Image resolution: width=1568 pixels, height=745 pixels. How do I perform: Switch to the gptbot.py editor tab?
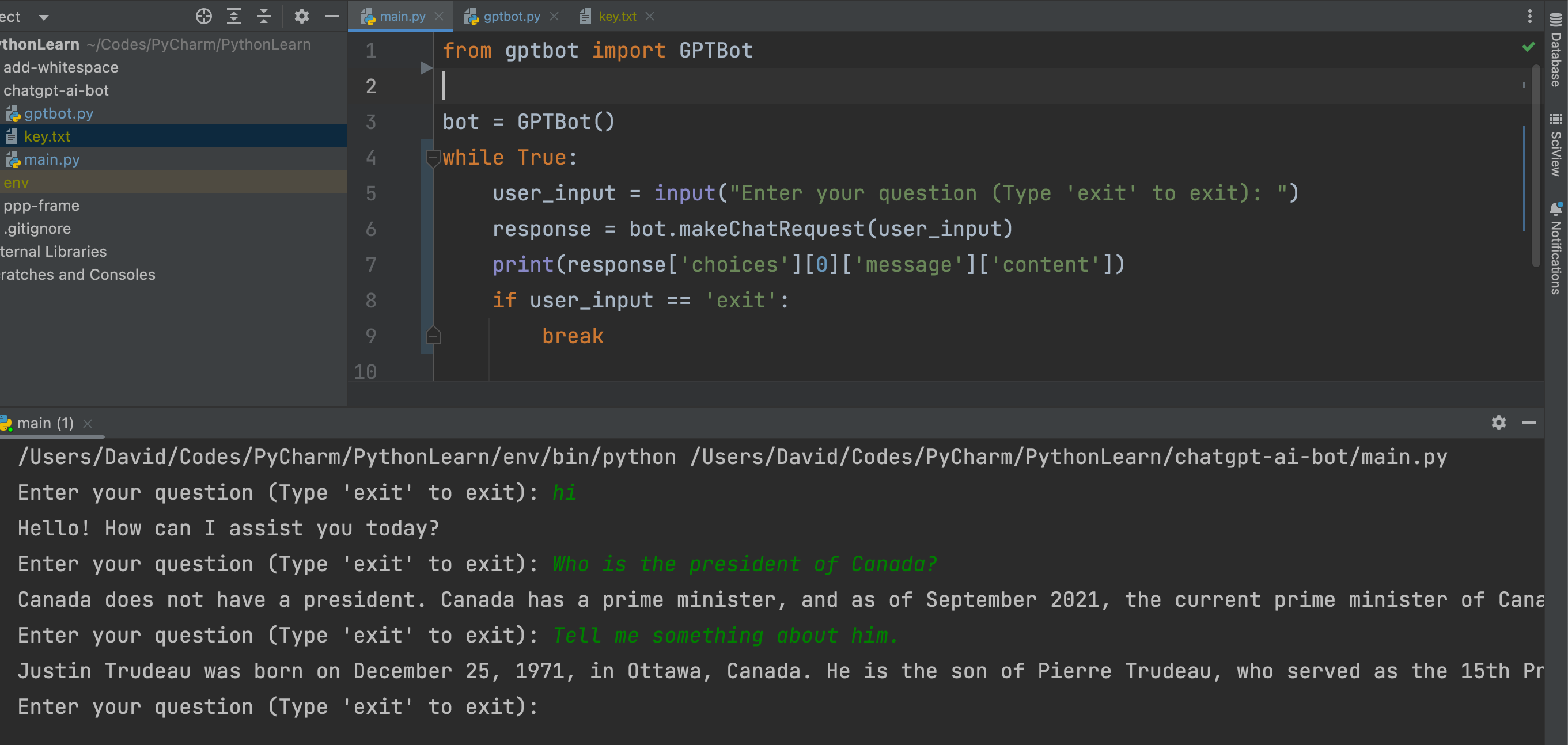[x=512, y=17]
